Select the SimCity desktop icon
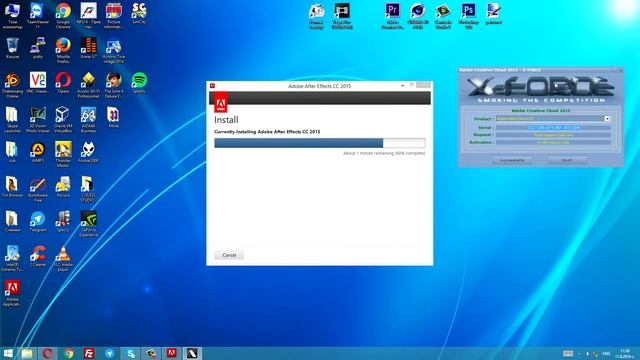Screen dimensions: 640x360 [139, 13]
